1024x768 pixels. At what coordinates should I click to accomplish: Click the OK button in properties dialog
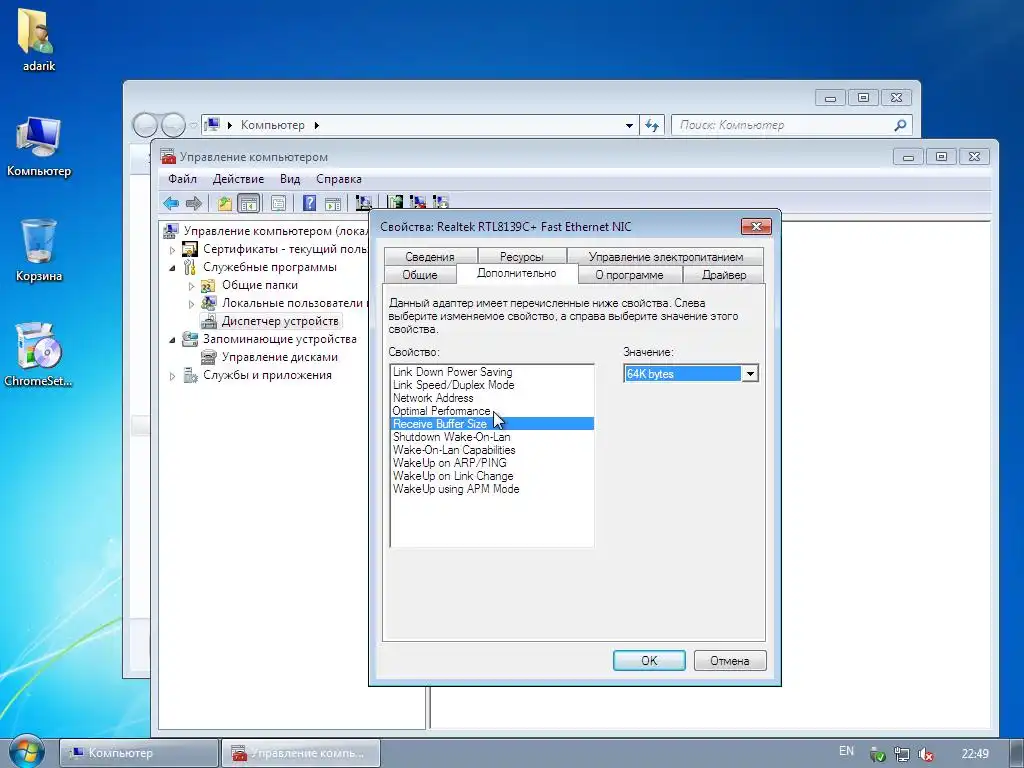[x=649, y=660]
